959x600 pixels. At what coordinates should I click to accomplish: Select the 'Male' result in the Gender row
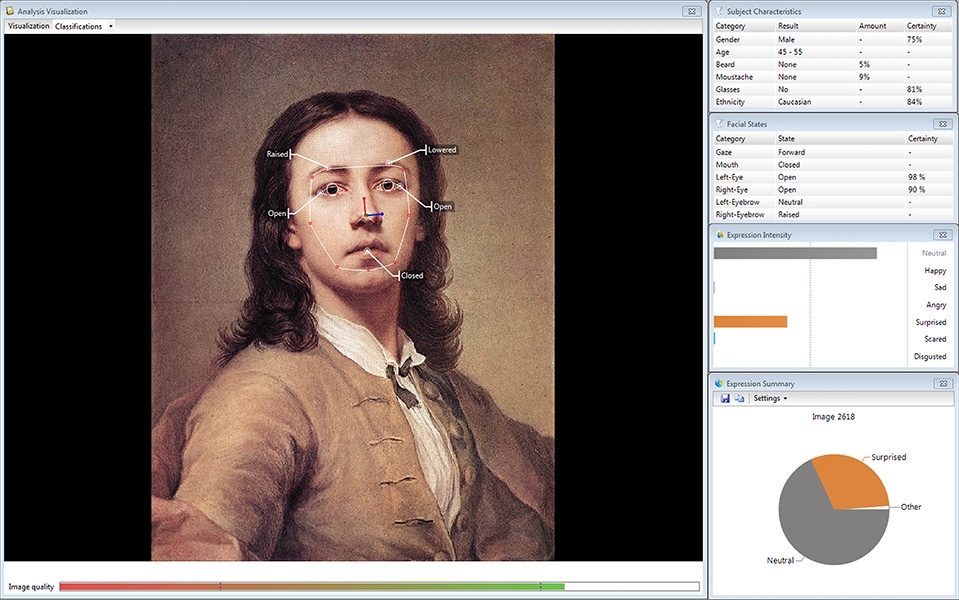(787, 40)
